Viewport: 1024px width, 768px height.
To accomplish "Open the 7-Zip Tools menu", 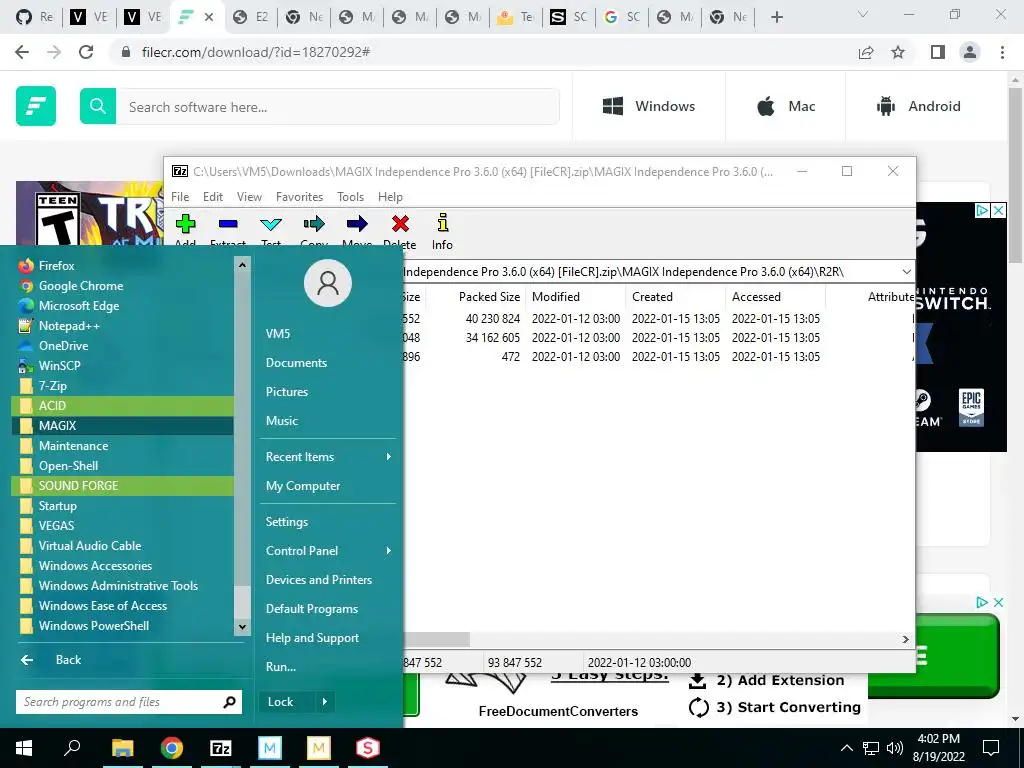I will [x=350, y=197].
